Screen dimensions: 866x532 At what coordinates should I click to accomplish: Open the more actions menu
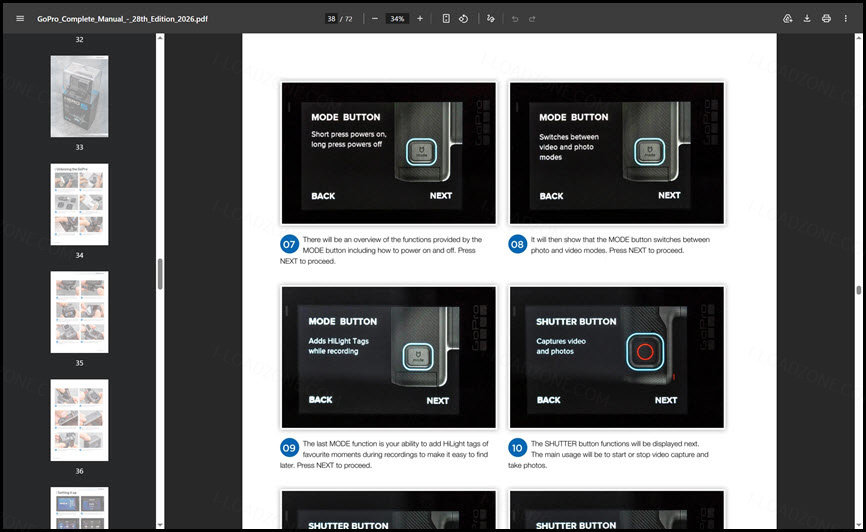pyautogui.click(x=846, y=18)
